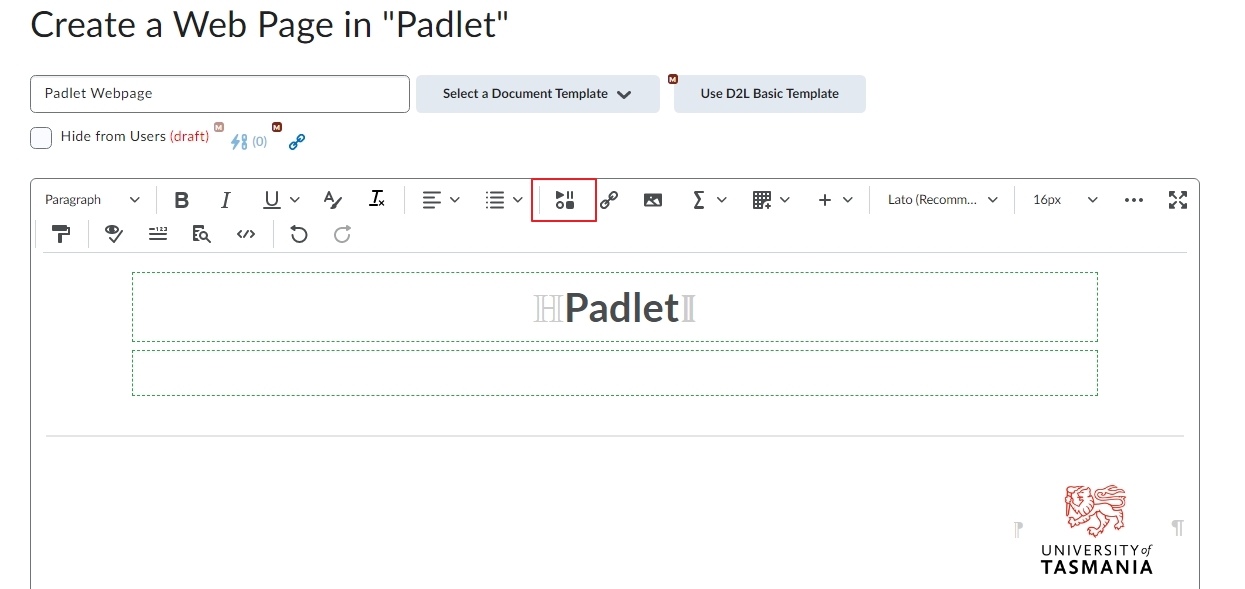Apply italic formatting

point(225,200)
